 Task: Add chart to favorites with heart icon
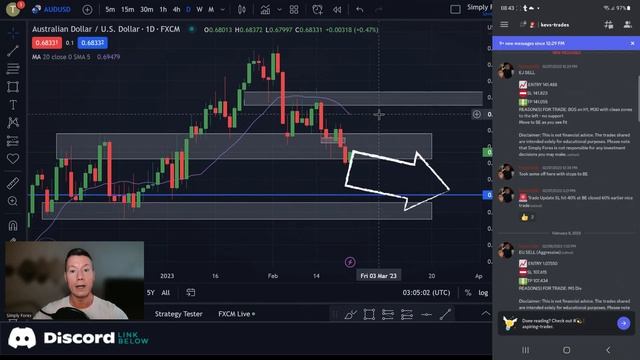pos(13,158)
